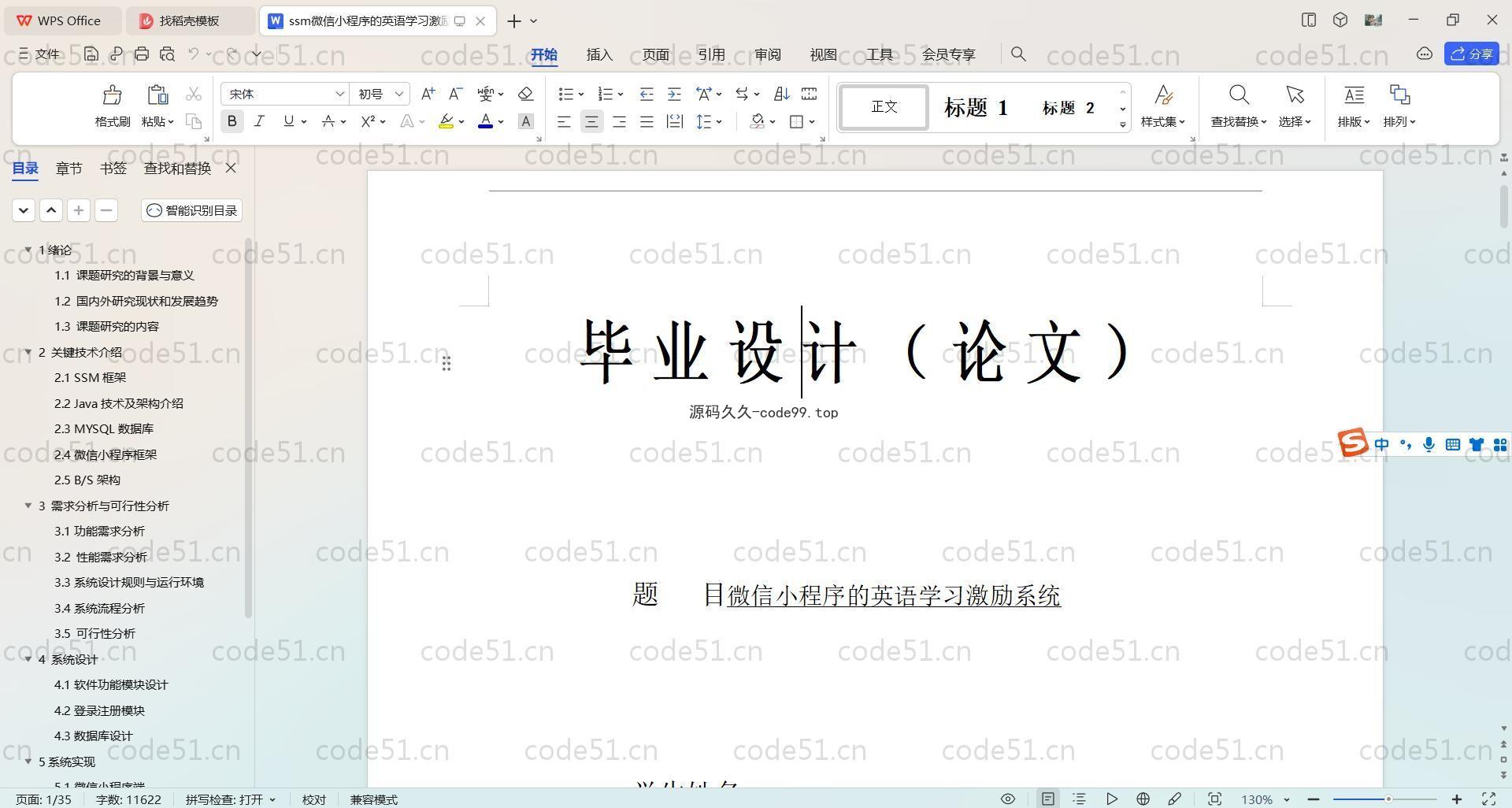Collapse the 4 系统设计 tree node

[28, 659]
